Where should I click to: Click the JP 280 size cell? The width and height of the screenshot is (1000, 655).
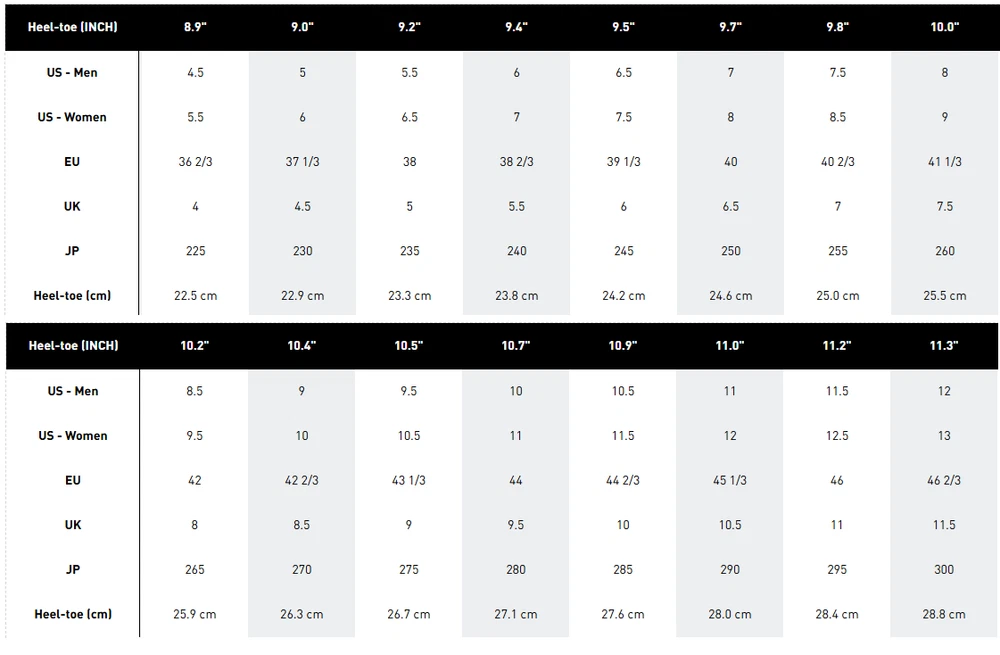coord(516,569)
